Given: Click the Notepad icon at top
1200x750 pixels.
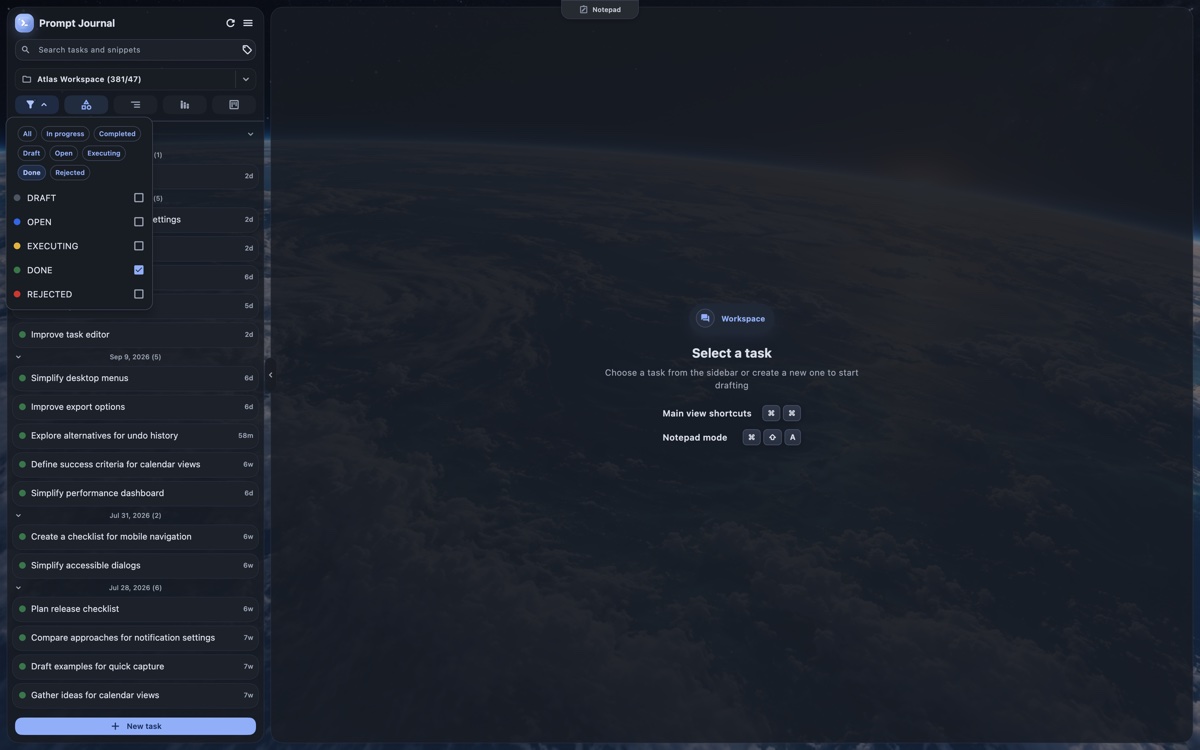Looking at the screenshot, I should [584, 10].
